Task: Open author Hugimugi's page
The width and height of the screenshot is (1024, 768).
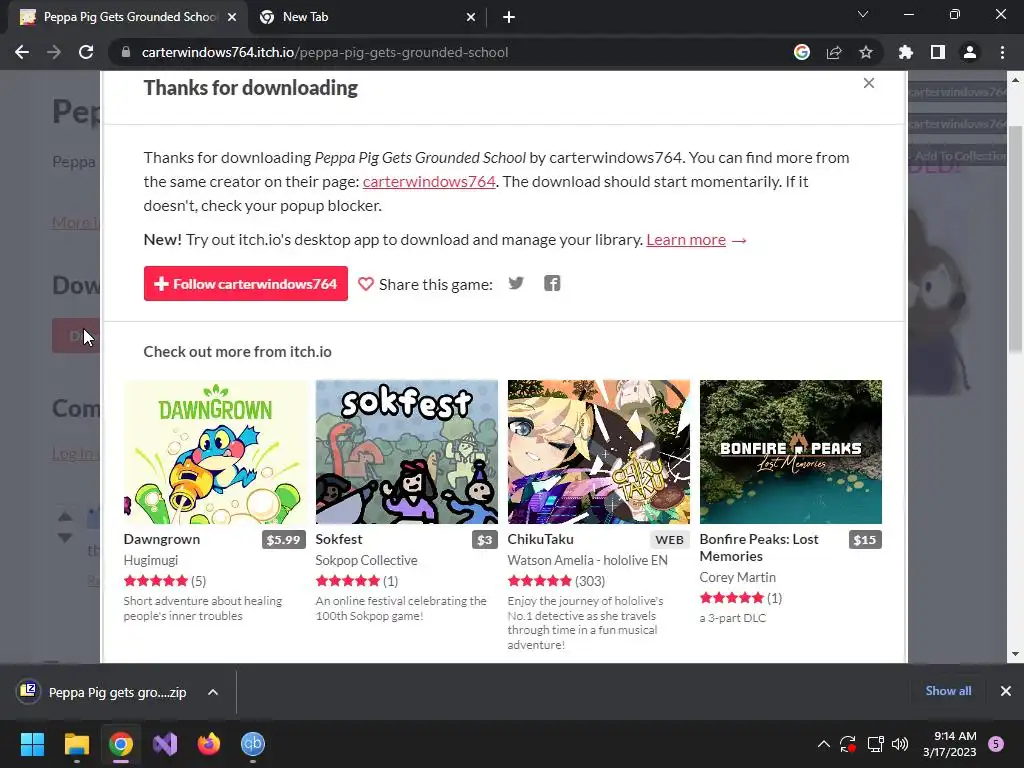Action: tap(151, 560)
